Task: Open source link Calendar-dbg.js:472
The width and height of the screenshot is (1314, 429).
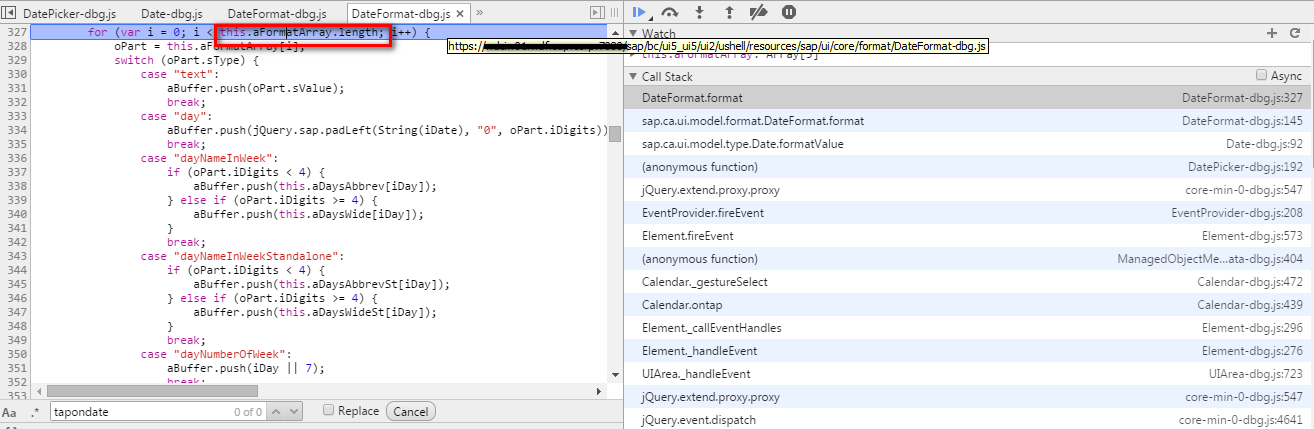Action: 1252,281
